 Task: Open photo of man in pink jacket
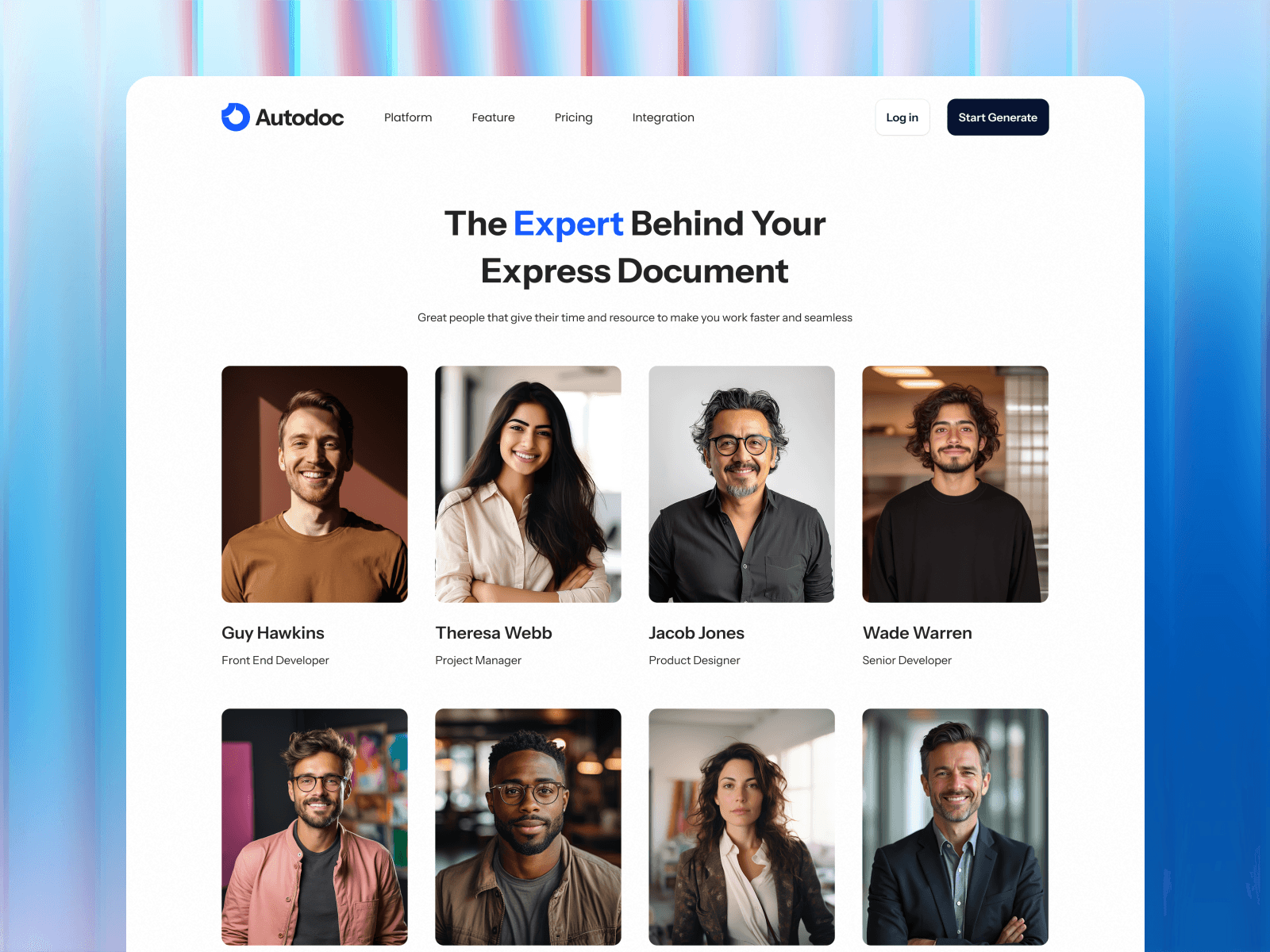(314, 827)
